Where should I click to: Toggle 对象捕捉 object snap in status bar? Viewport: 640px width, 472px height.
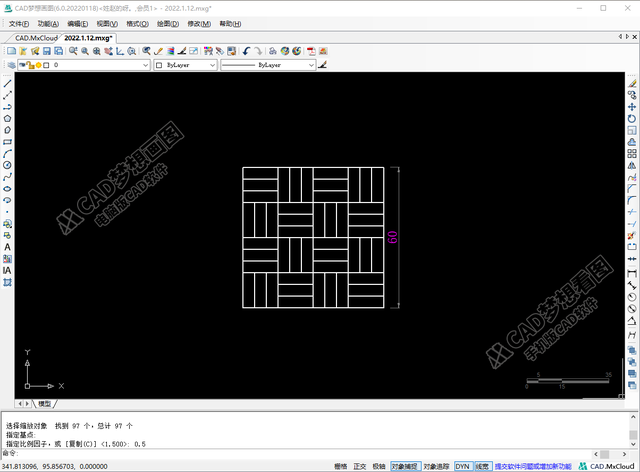(x=405, y=466)
